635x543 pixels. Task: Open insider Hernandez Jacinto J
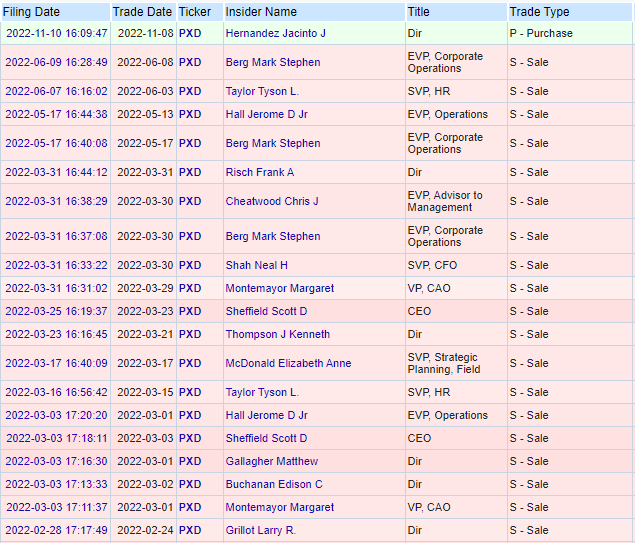(275, 33)
